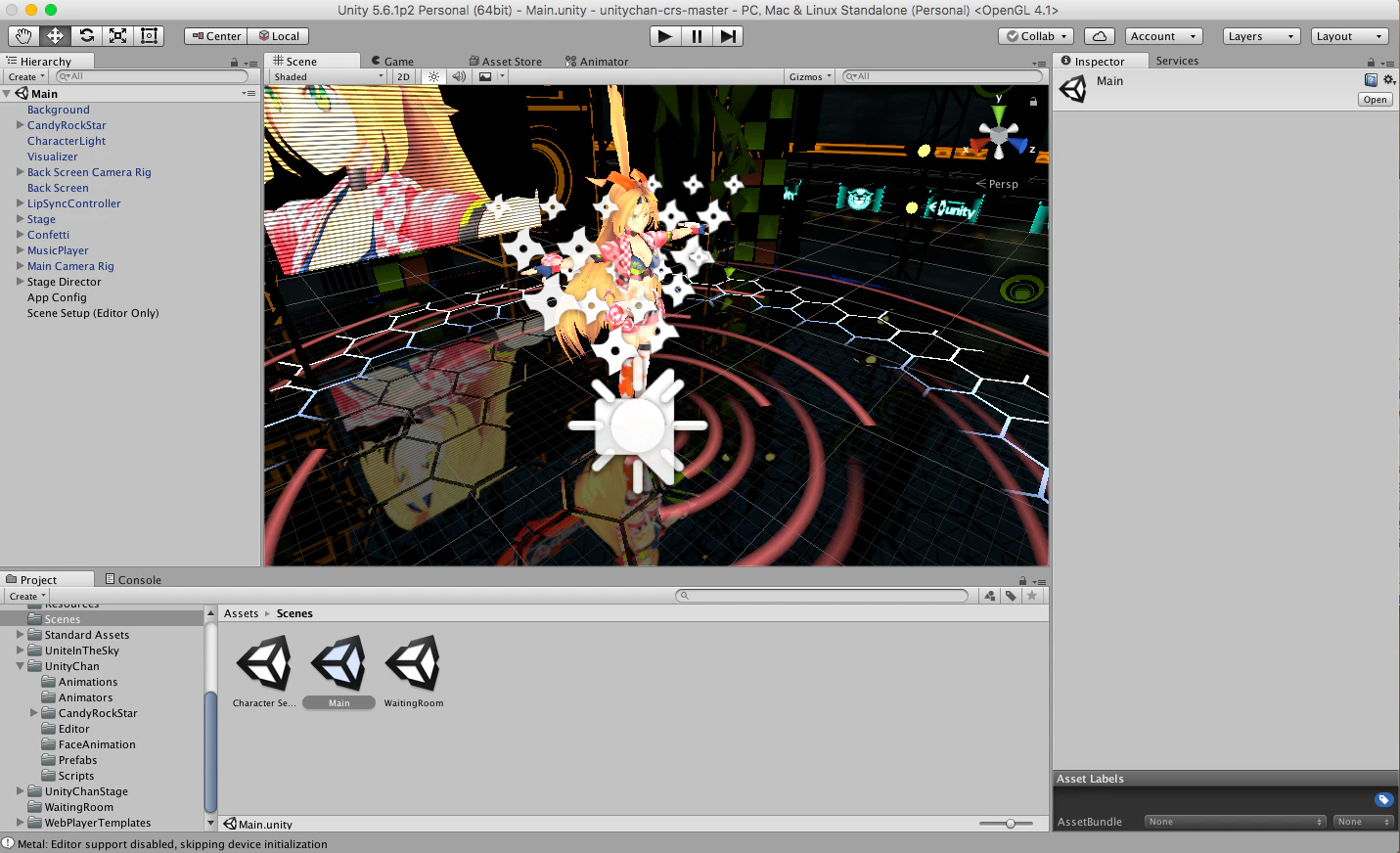Pause the game playback
This screenshot has height=853, width=1400.
(x=697, y=36)
